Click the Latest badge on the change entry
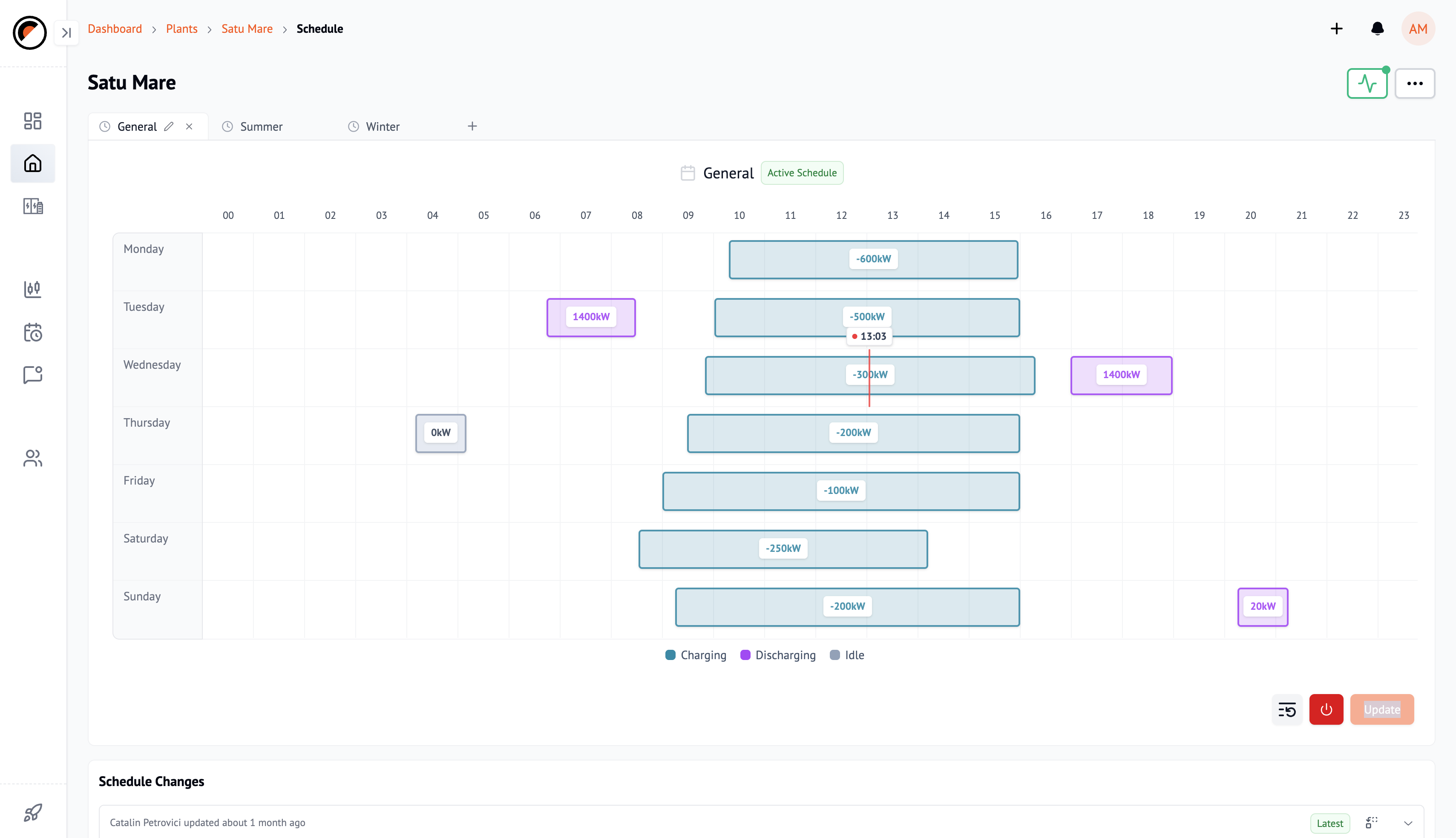Image resolution: width=1456 pixels, height=838 pixels. point(1329,823)
